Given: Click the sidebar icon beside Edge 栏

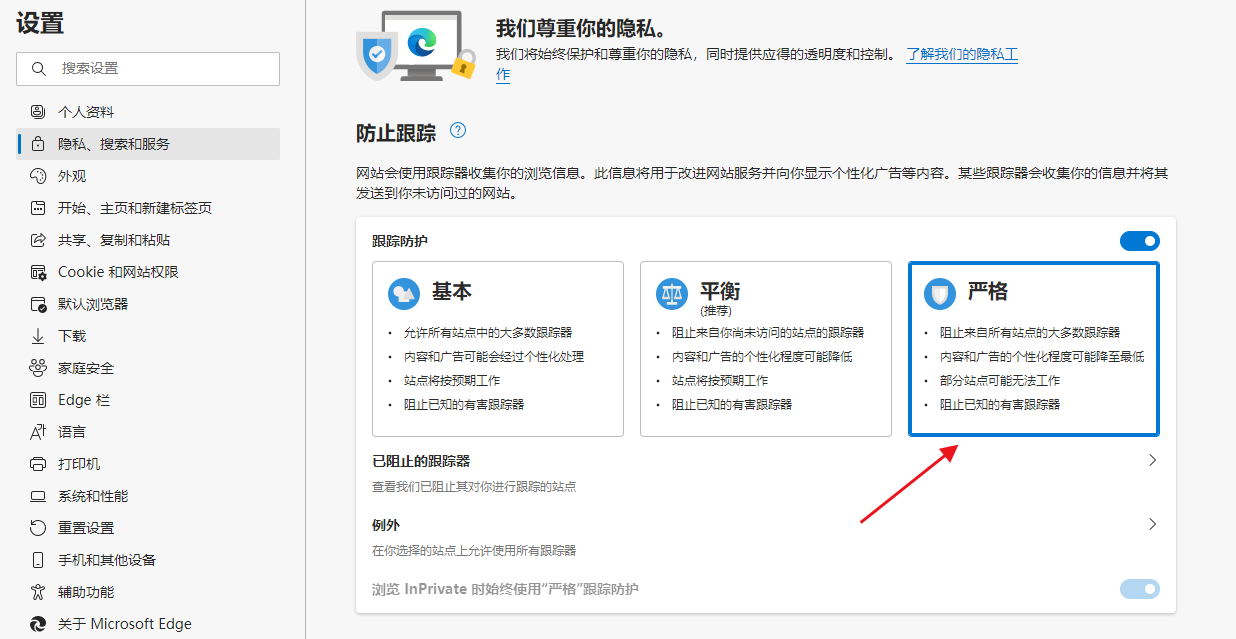Looking at the screenshot, I should tap(38, 400).
